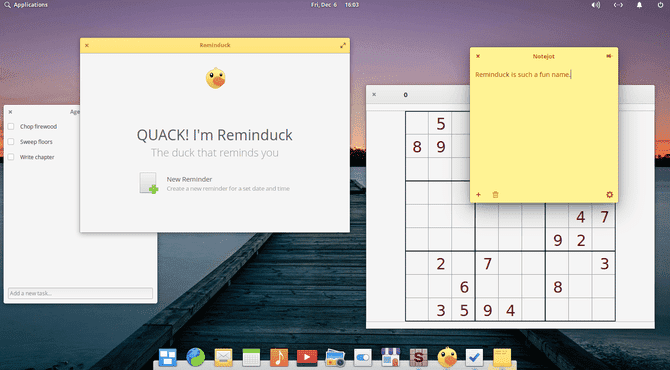Click the Reminduck duck icon in the dock
The height and width of the screenshot is (370, 670).
[447, 357]
